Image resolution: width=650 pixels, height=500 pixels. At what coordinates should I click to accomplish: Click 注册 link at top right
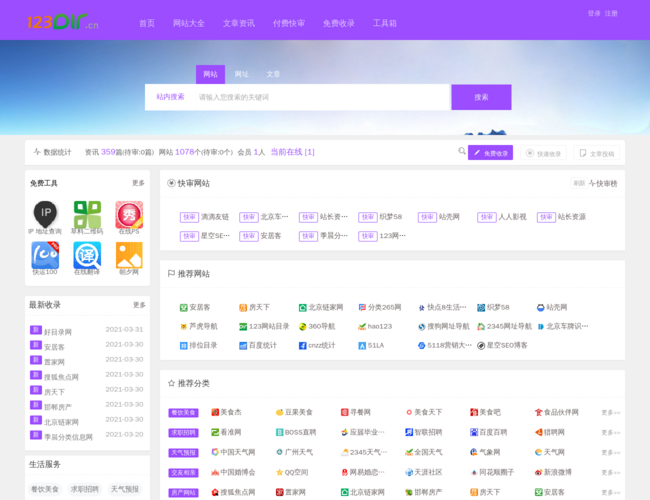pos(611,13)
